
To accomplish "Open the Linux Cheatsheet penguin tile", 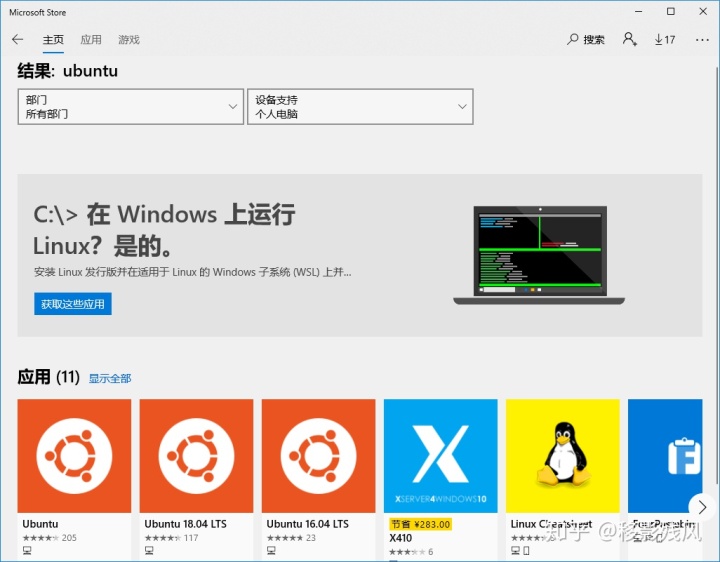I will (x=563, y=455).
